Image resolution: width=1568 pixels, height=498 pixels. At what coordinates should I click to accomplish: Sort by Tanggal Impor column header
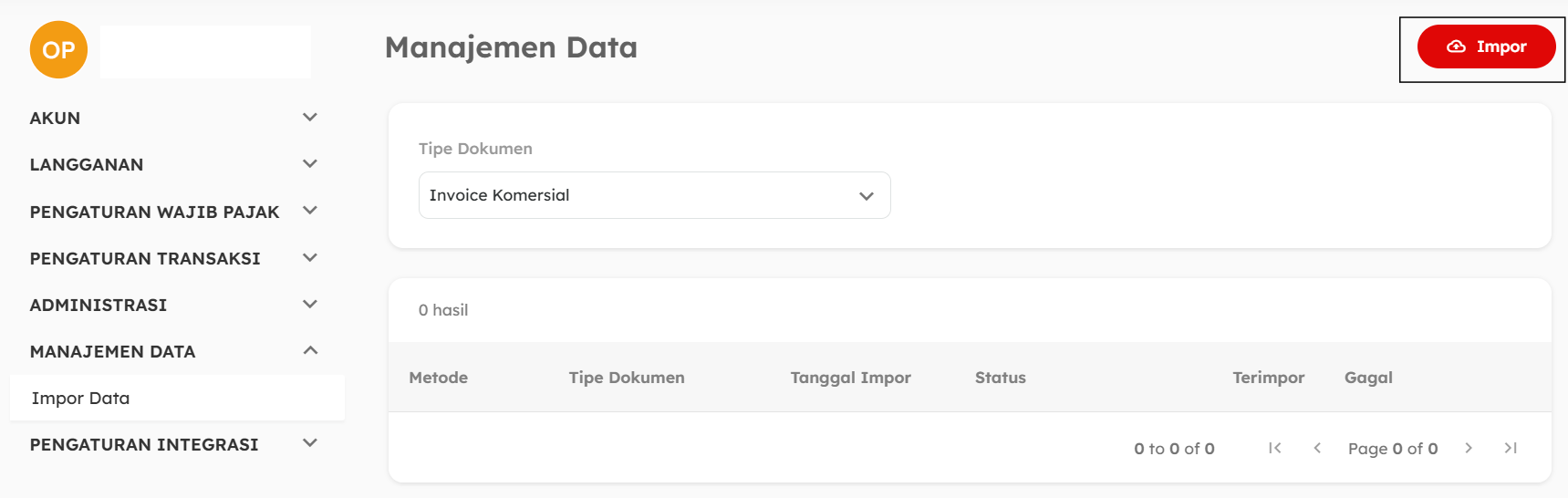click(x=850, y=378)
